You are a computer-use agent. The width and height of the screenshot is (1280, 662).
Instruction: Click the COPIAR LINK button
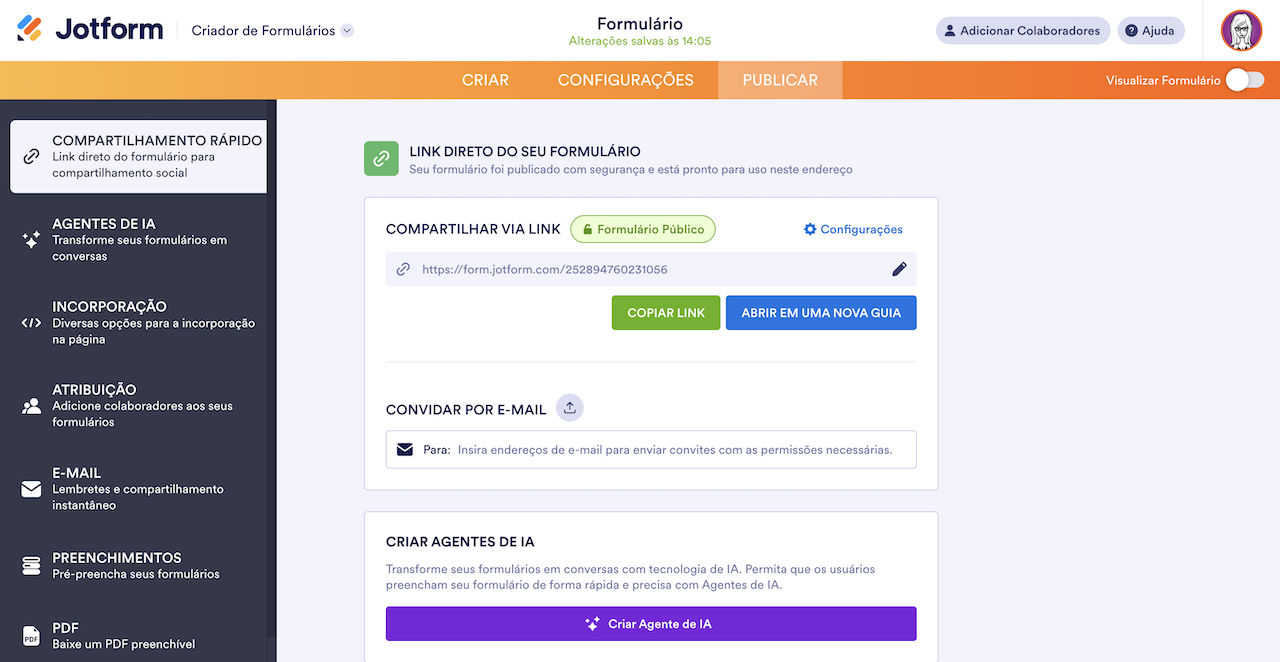pyautogui.click(x=665, y=312)
